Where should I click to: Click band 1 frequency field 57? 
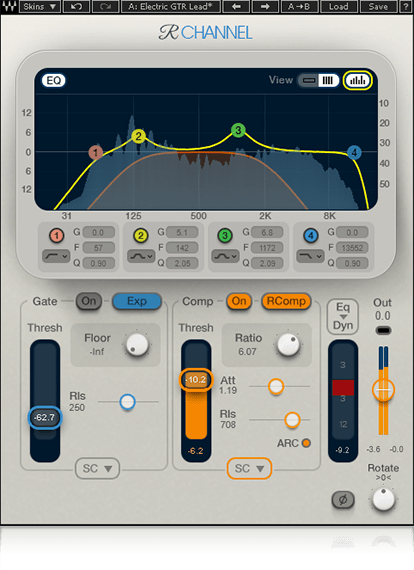coord(99,248)
